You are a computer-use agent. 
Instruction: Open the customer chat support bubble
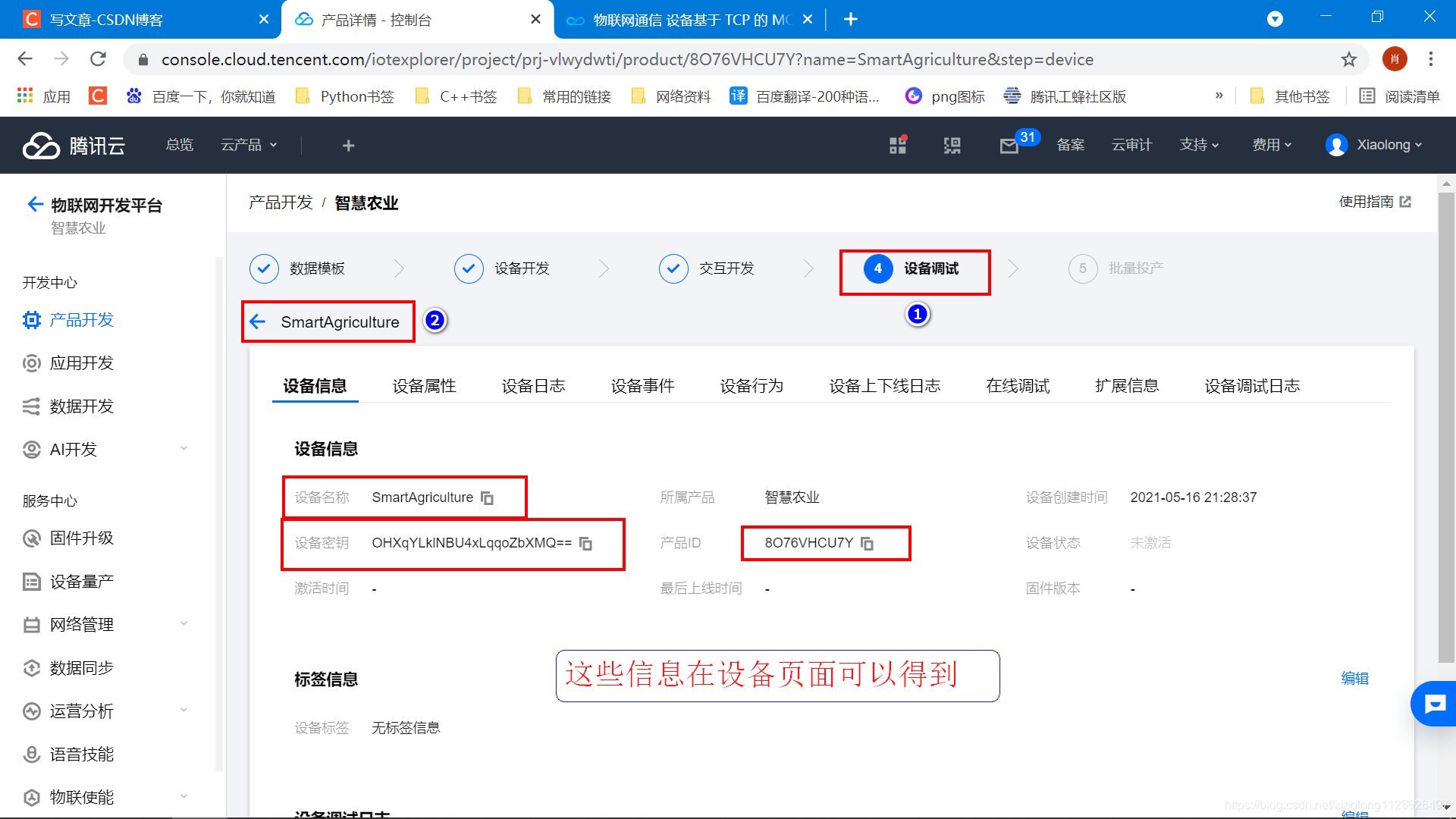pos(1434,704)
